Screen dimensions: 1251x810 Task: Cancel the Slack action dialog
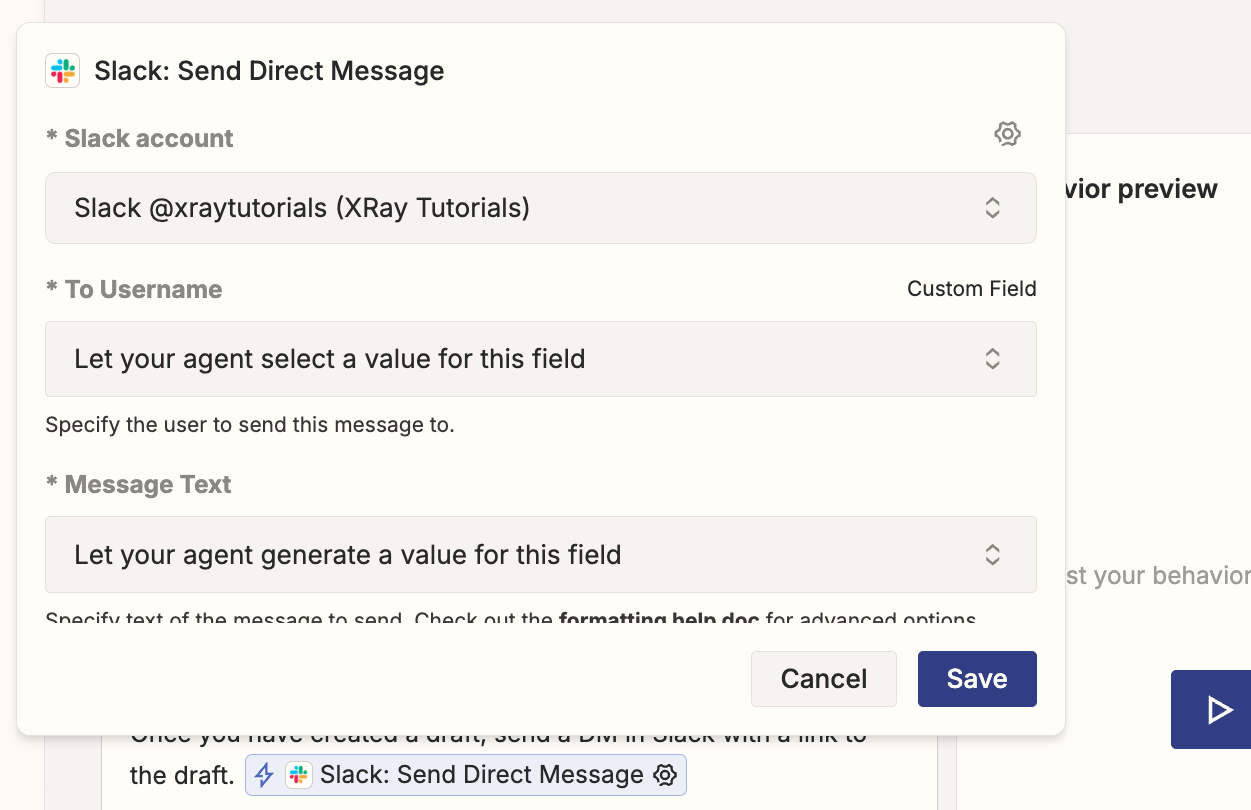(824, 679)
